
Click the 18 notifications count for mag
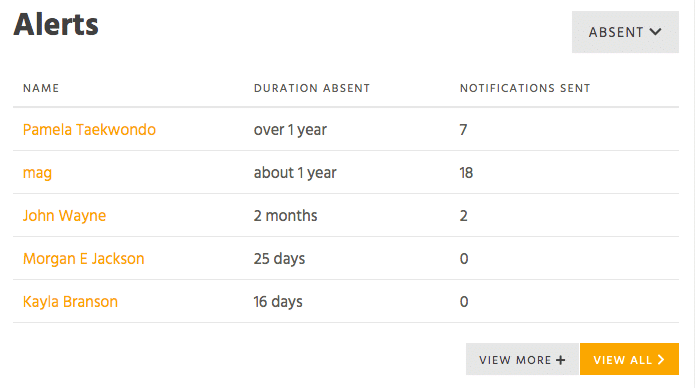pos(466,172)
